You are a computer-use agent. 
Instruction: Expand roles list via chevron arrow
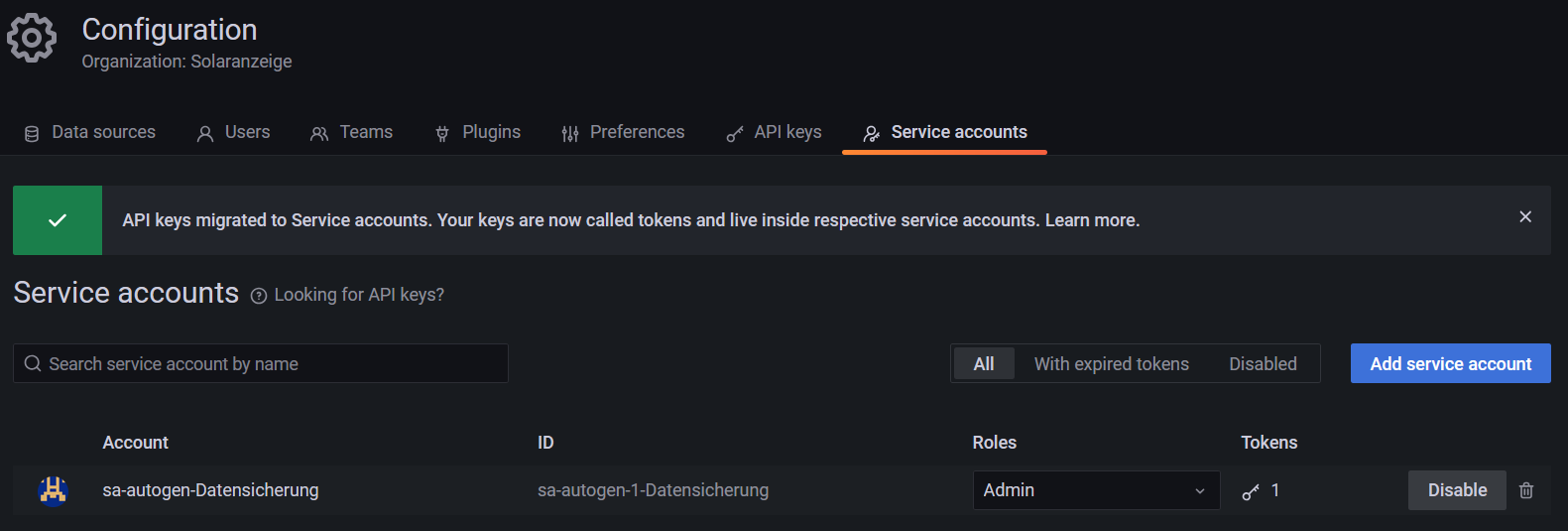click(x=1200, y=491)
